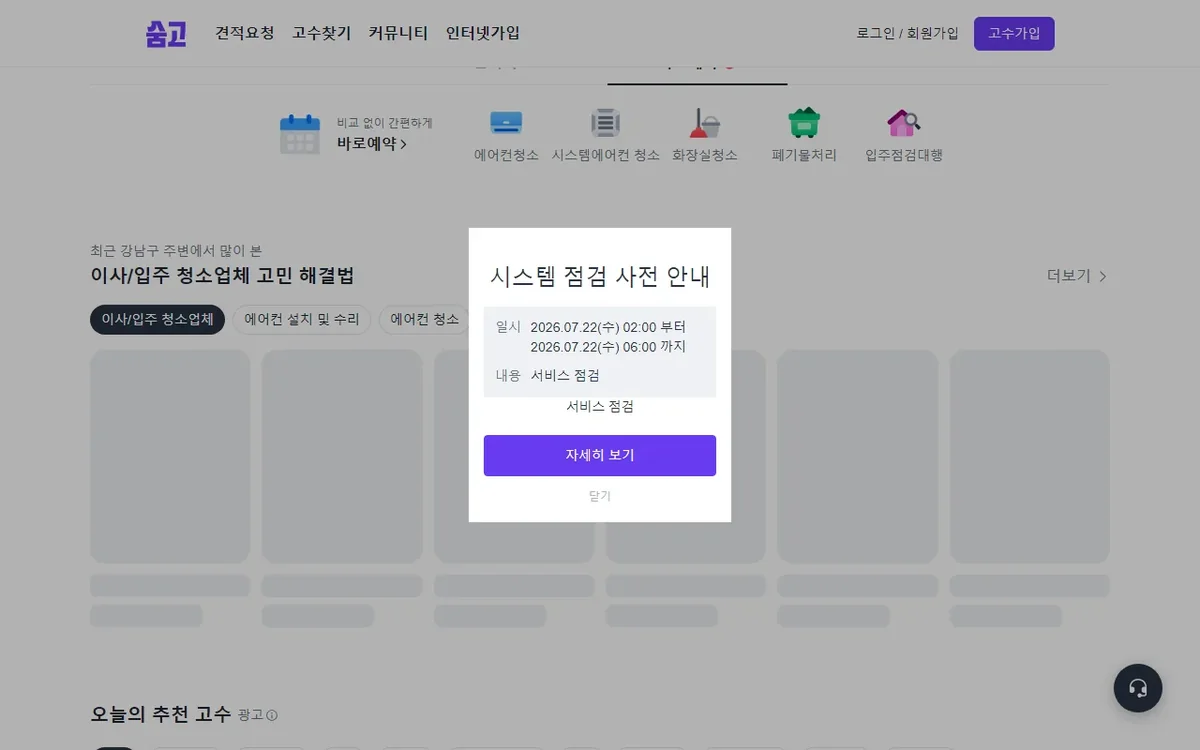Click the 2026.07.22(수) 02:00 부터 text
This screenshot has height=750, width=1200.
tap(608, 327)
